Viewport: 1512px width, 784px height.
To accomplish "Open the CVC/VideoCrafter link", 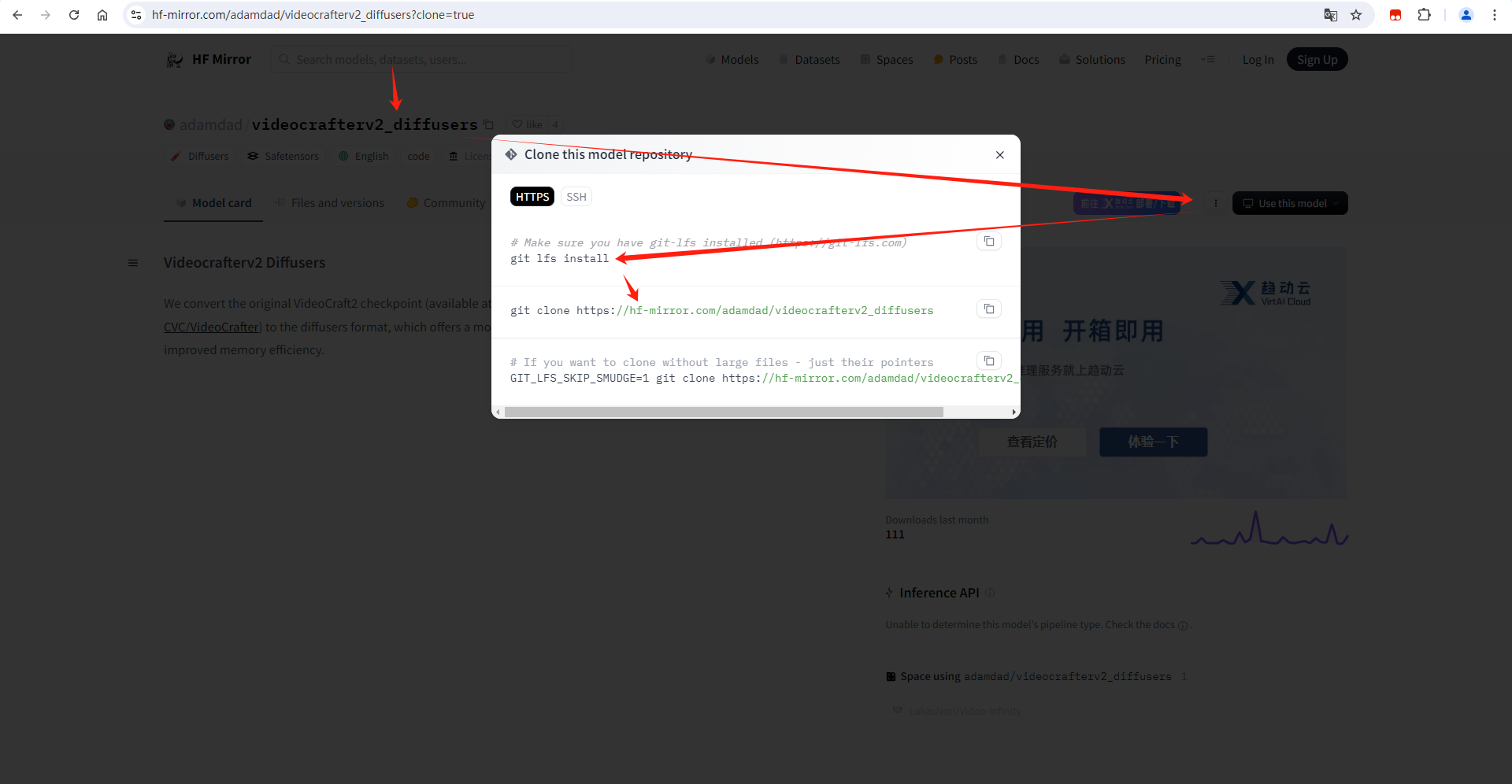I will (x=213, y=327).
